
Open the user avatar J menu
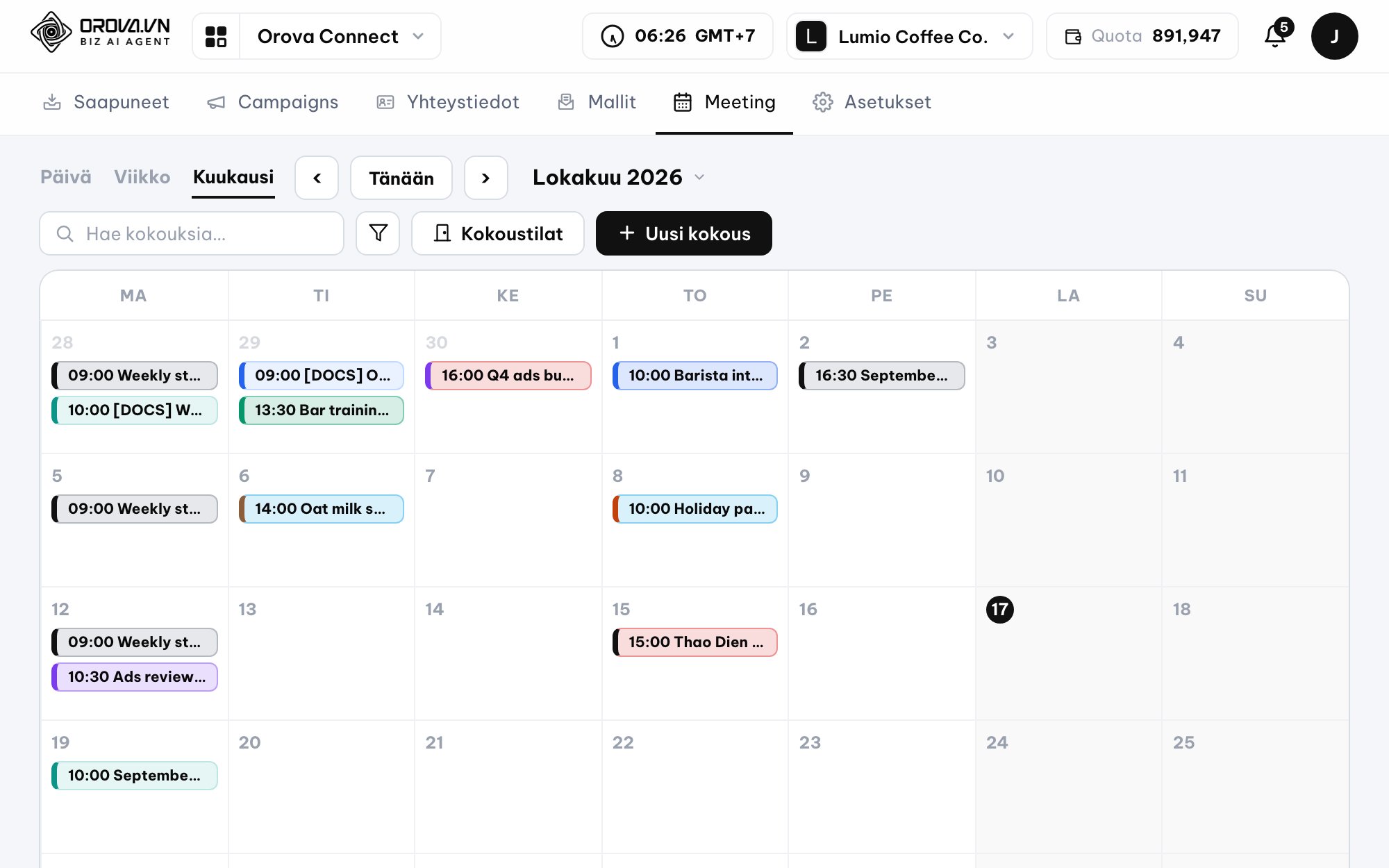tap(1334, 36)
